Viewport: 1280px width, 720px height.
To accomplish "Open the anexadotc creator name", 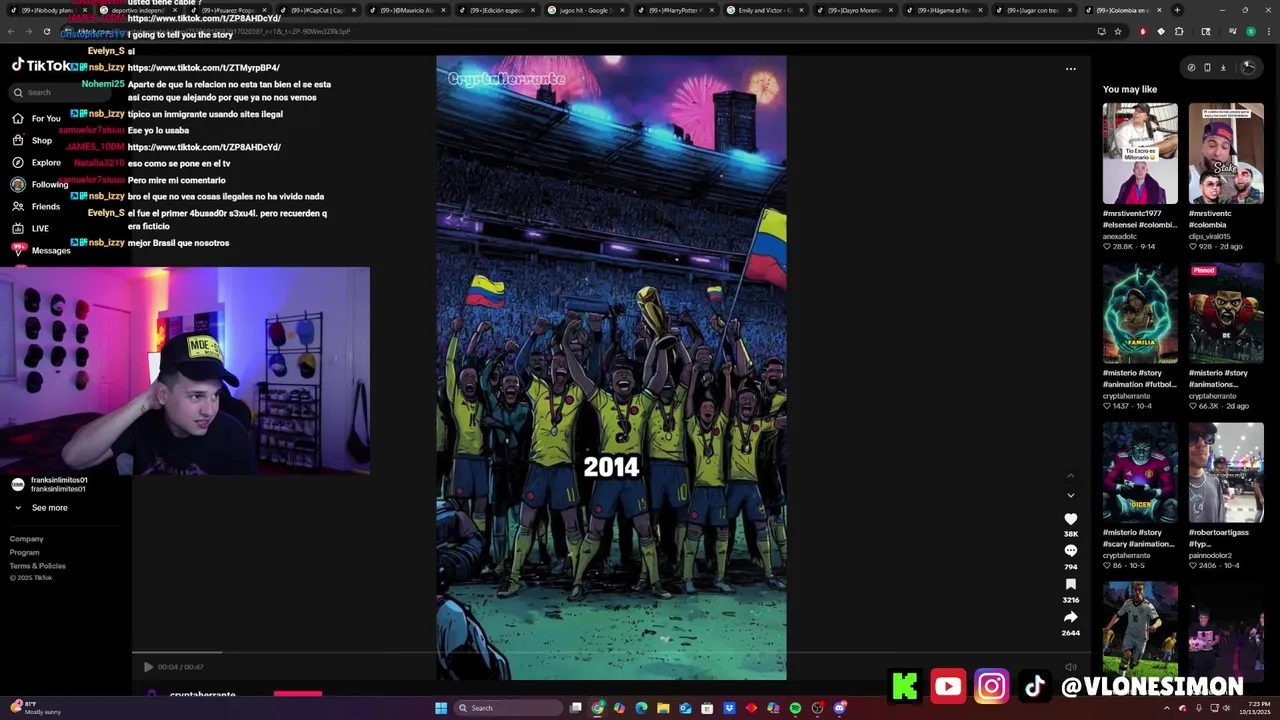I will click(1122, 237).
